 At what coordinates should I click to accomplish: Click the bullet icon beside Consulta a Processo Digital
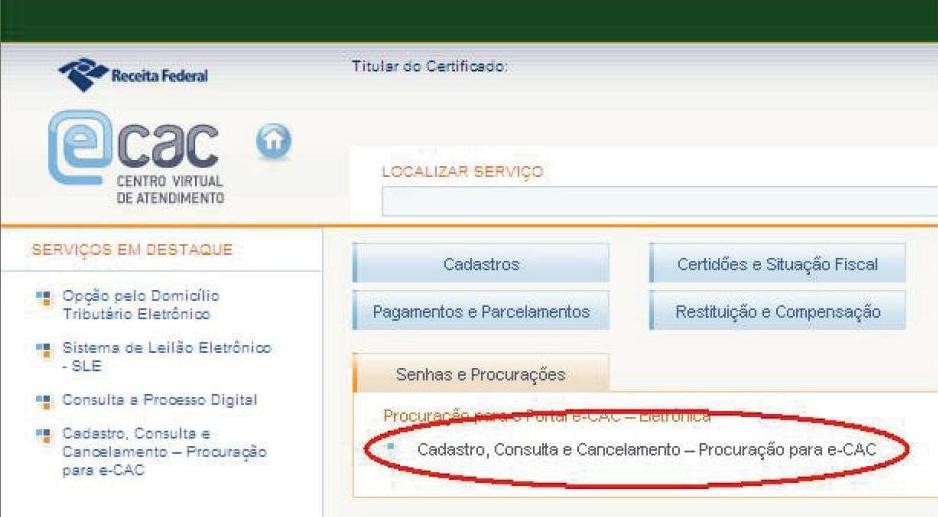tap(43, 402)
